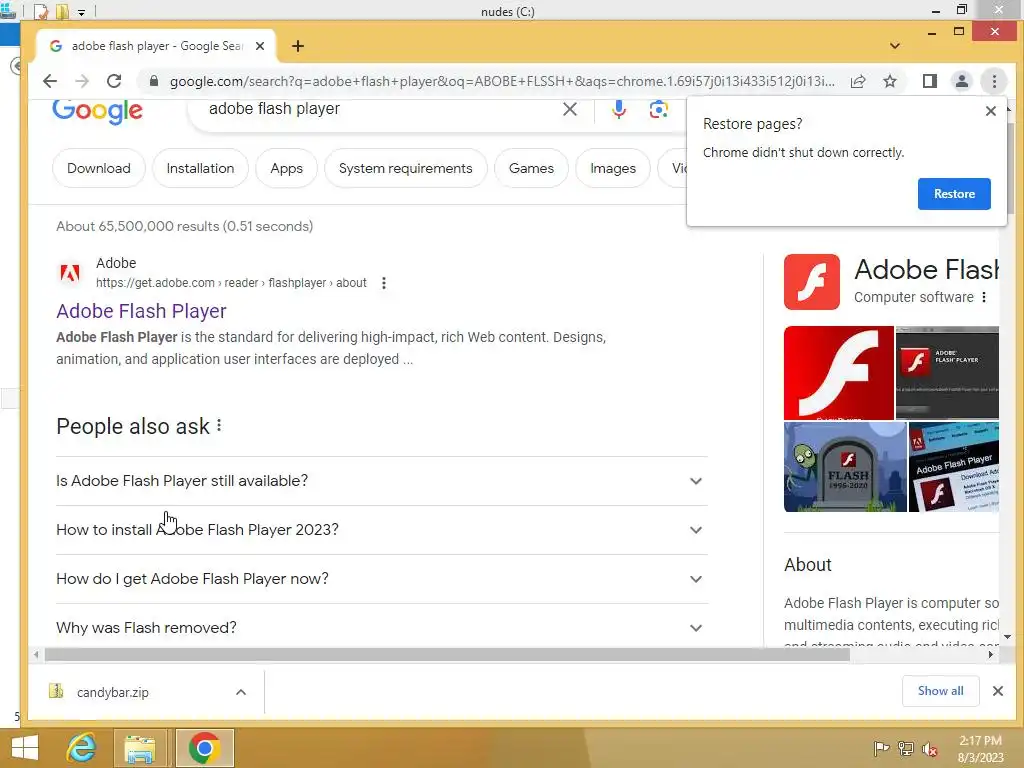
Task: Select the Apps filter chip
Action: pos(287,168)
